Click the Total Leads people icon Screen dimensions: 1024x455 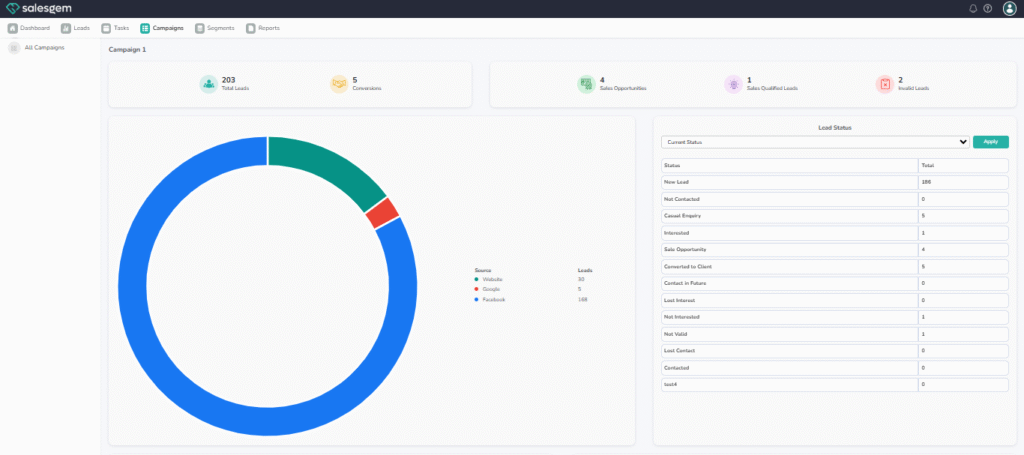(x=208, y=84)
